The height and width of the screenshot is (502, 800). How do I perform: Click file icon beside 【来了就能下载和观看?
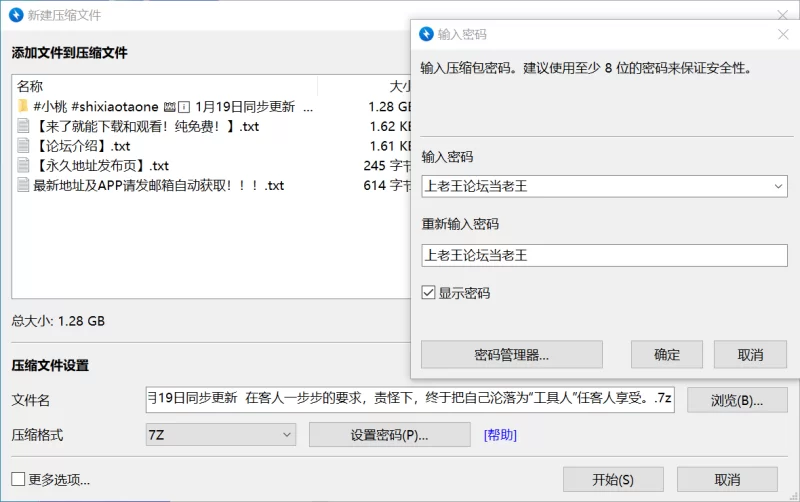coord(23,126)
